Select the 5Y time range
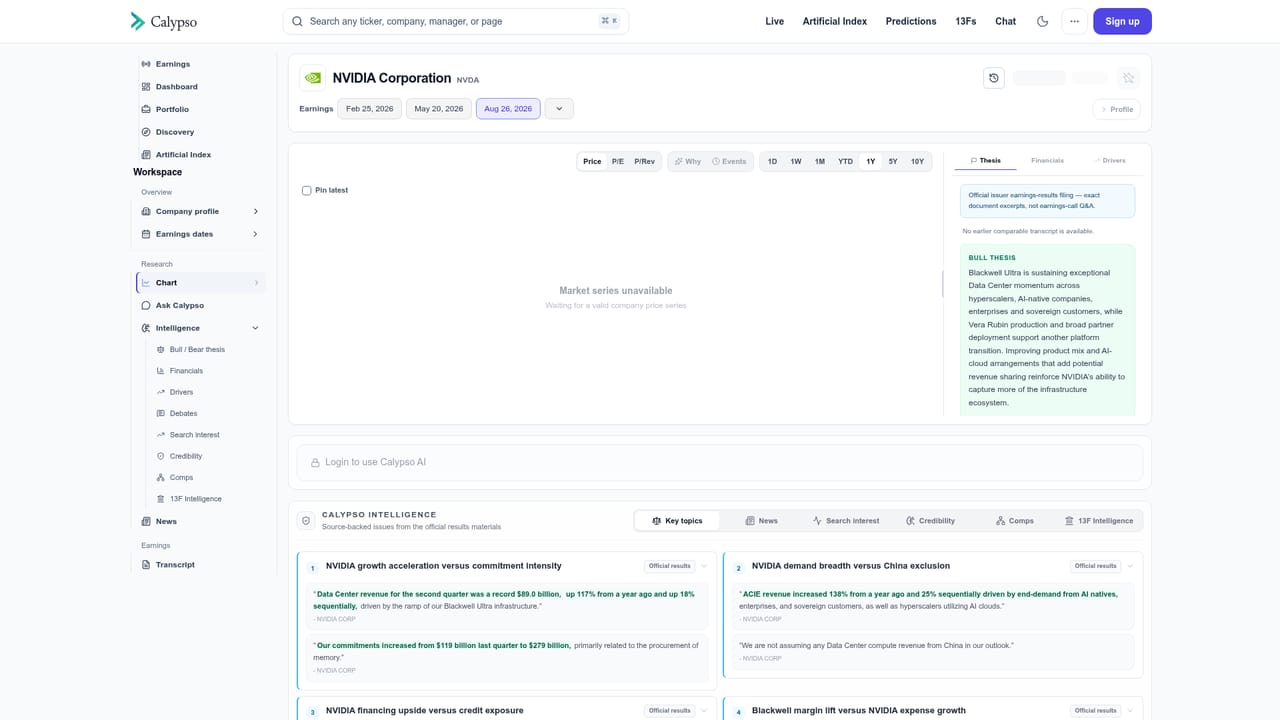Viewport: 1280px width, 720px height. coord(893,161)
